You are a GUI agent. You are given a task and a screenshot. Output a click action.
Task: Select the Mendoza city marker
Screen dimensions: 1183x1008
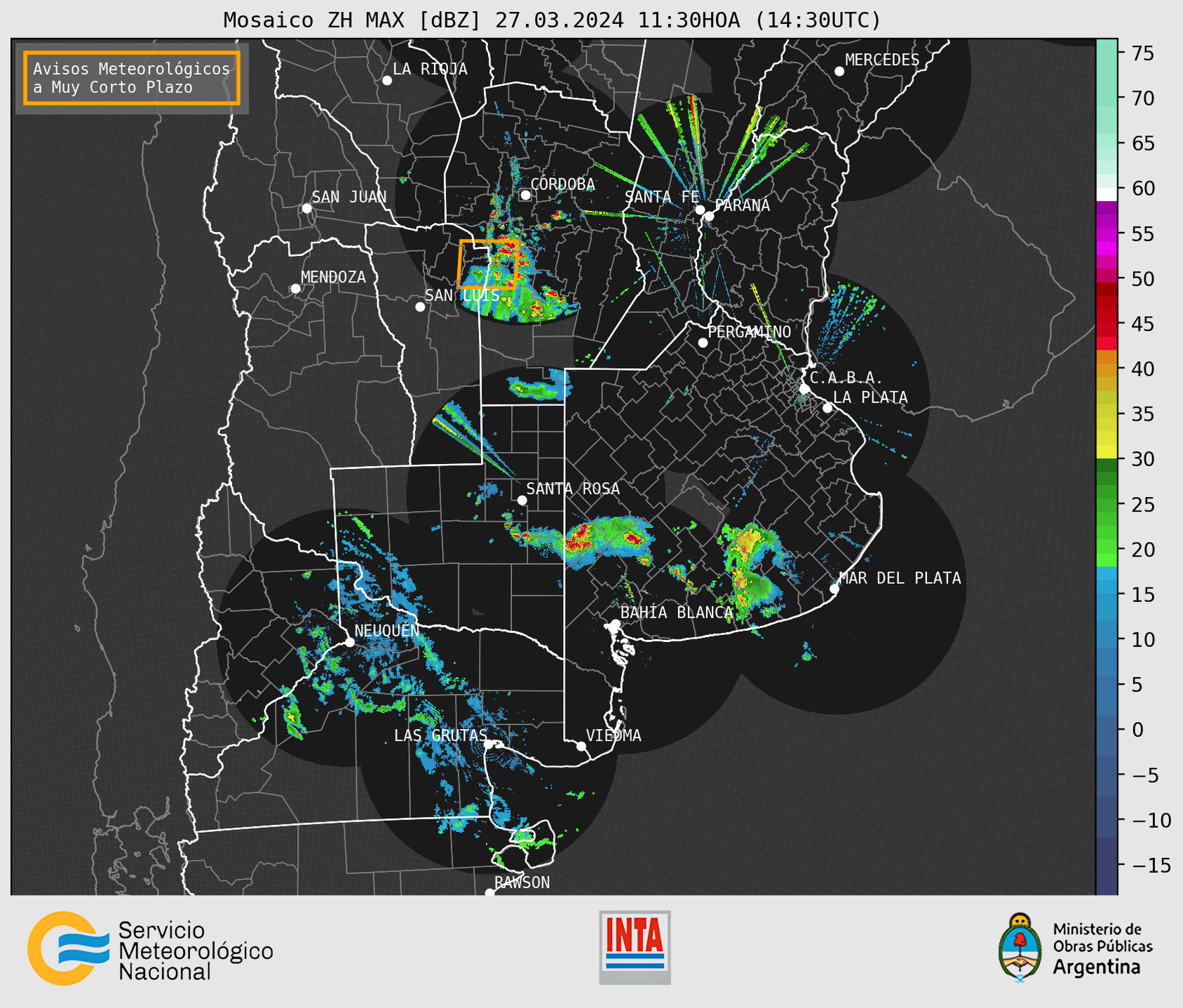pos(295,289)
